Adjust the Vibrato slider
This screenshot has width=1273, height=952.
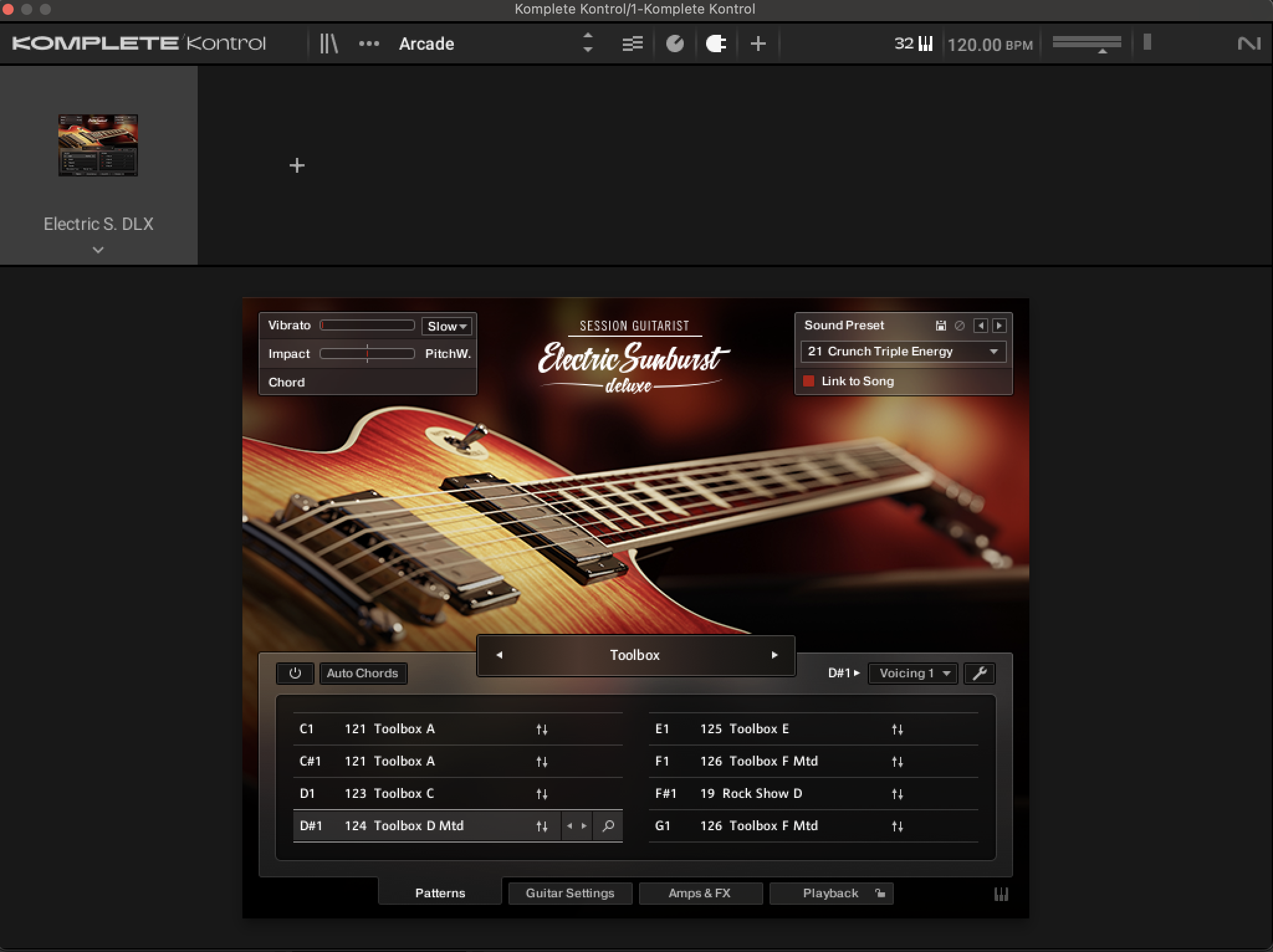[x=367, y=325]
